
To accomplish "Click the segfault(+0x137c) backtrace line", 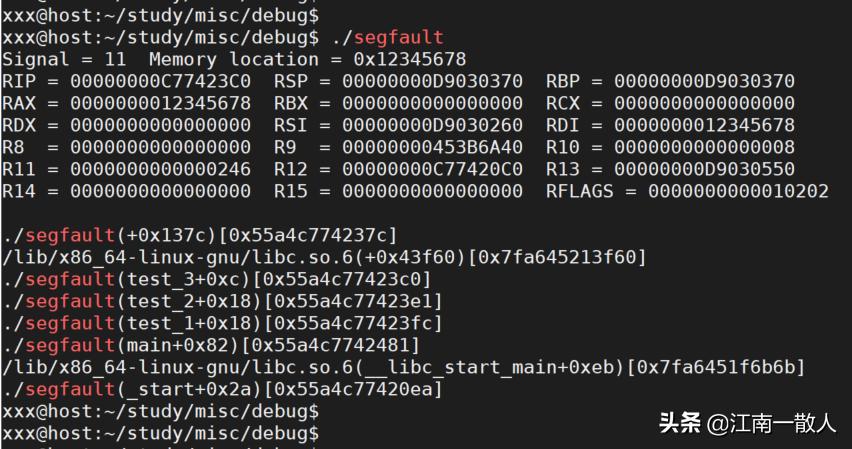I will pos(200,235).
